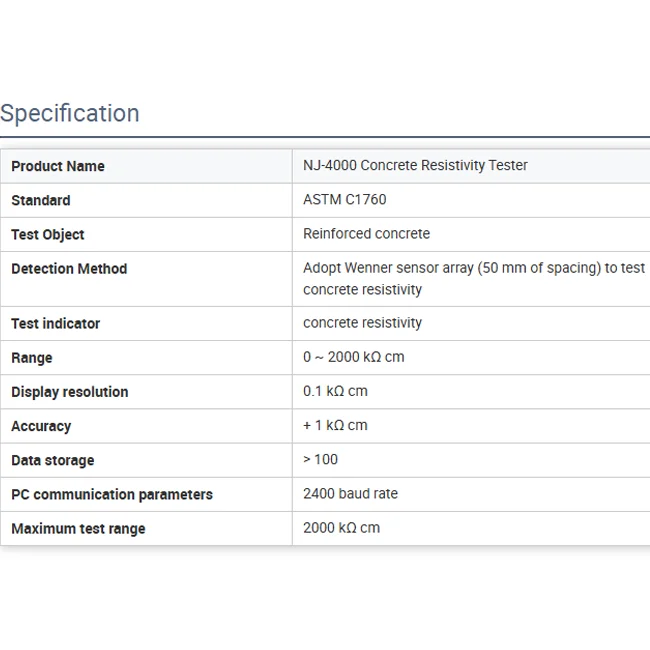Click the Accuracy row label
Image resolution: width=650 pixels, height=650 pixels.
41,426
